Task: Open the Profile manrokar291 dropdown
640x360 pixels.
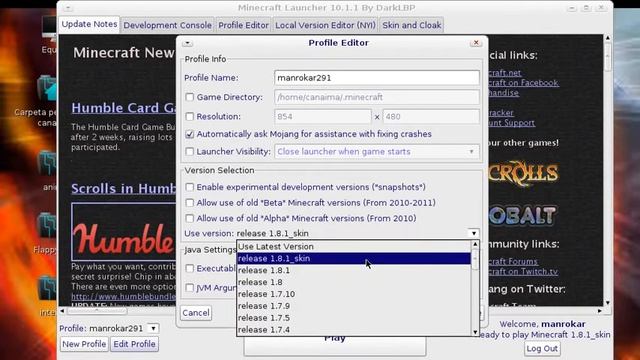Action: (x=153, y=328)
